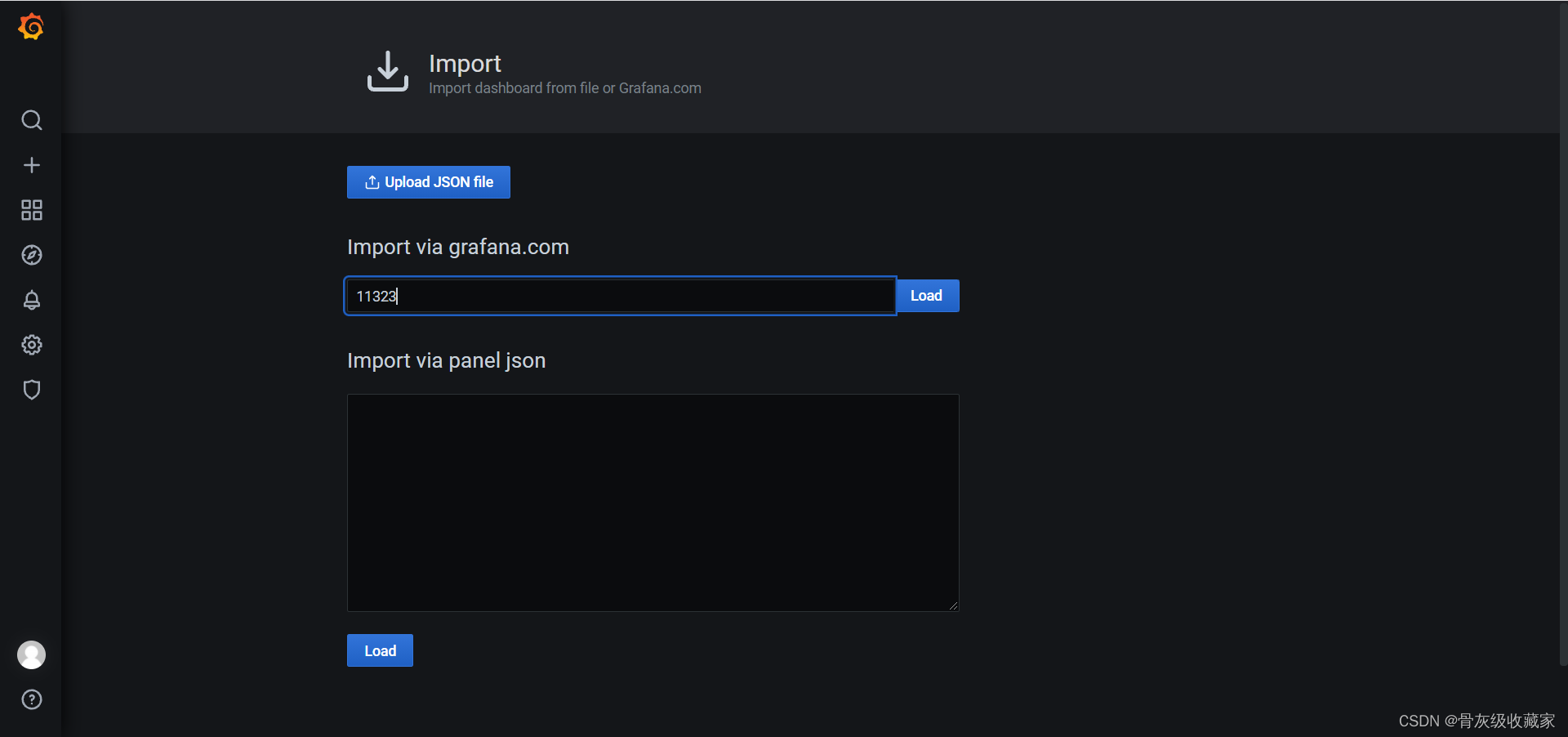
Task: Focus the panel json text area
Action: [x=653, y=502]
